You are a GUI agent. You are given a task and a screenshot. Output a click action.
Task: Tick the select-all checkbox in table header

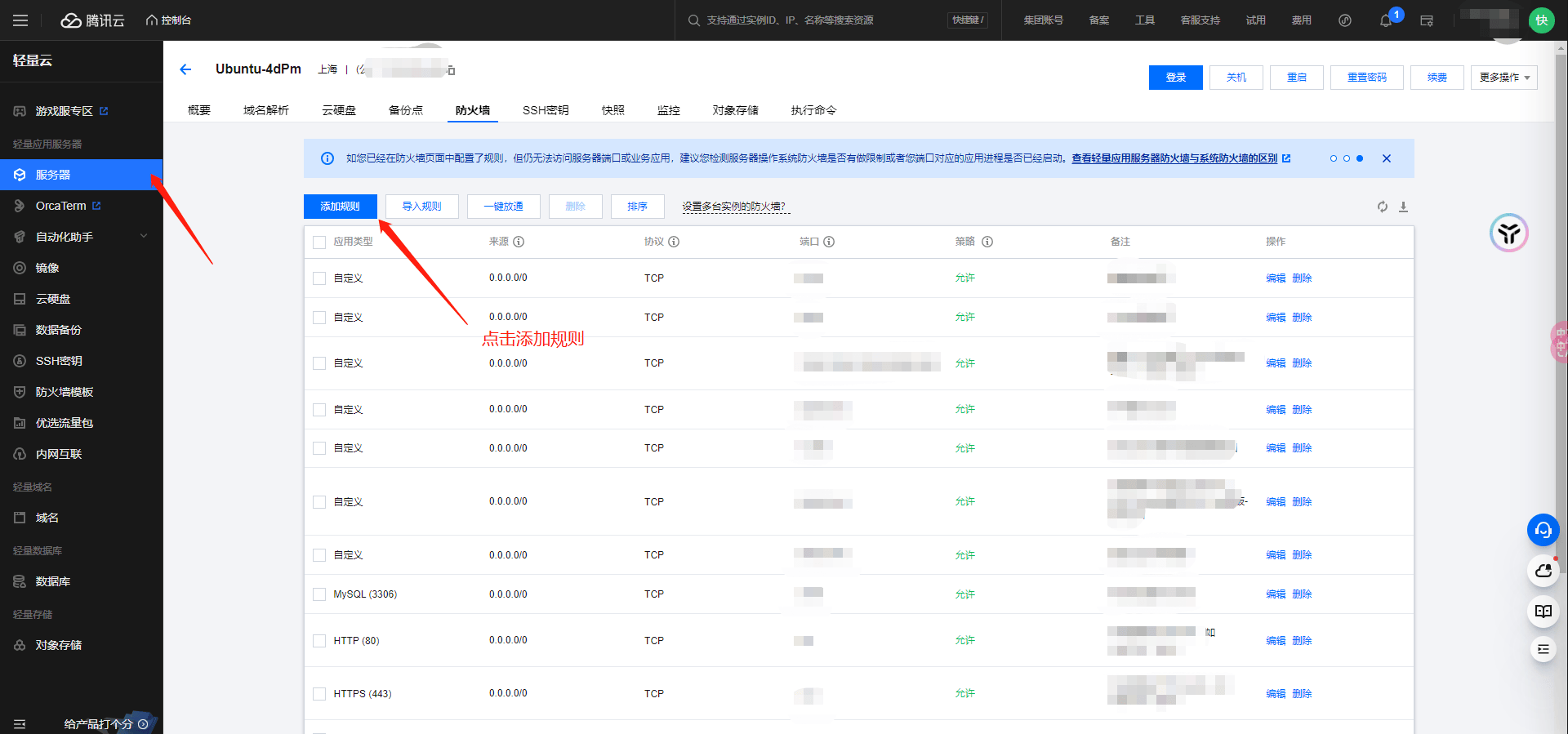(319, 242)
